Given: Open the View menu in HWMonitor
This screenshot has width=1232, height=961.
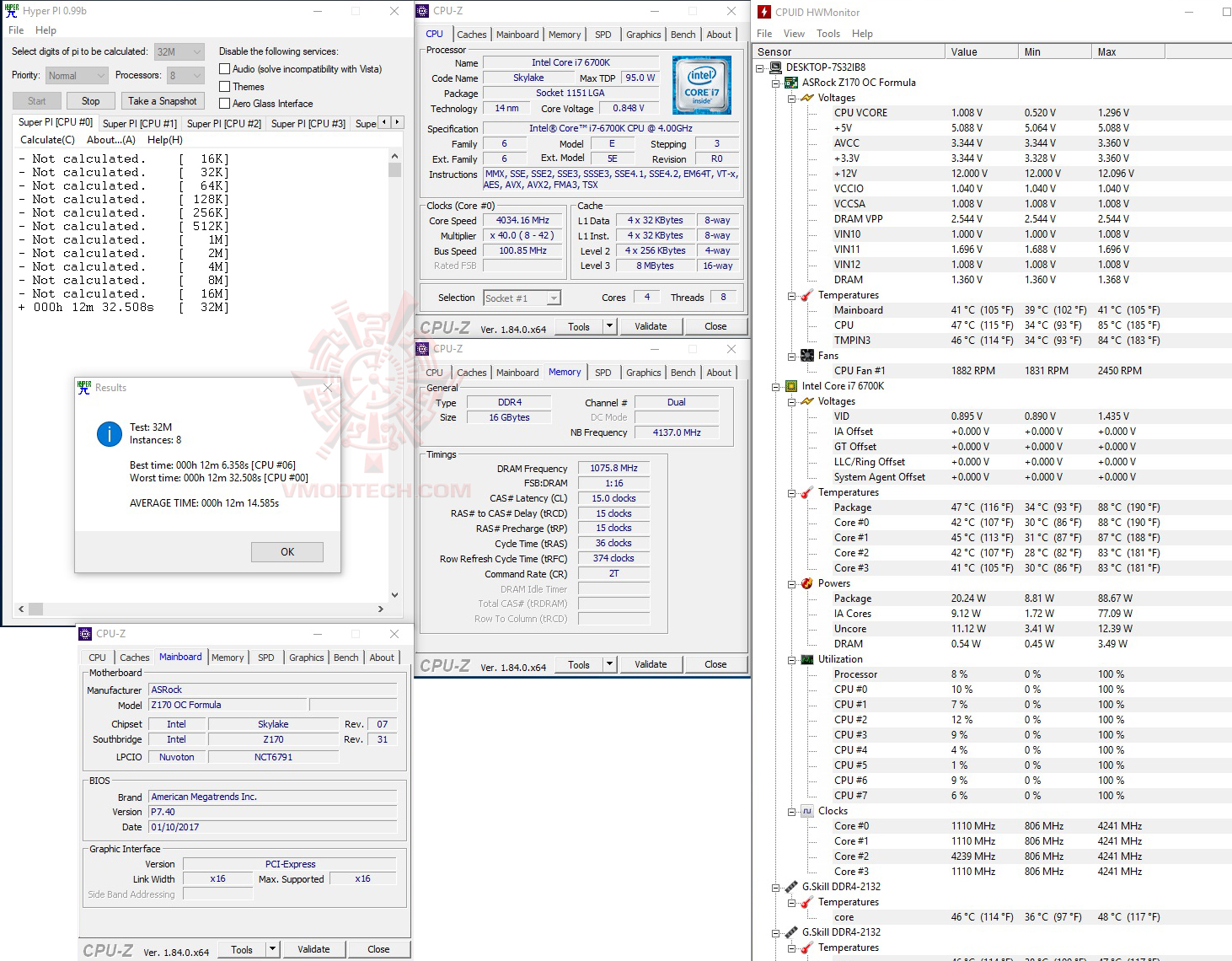Looking at the screenshot, I should pos(794,34).
